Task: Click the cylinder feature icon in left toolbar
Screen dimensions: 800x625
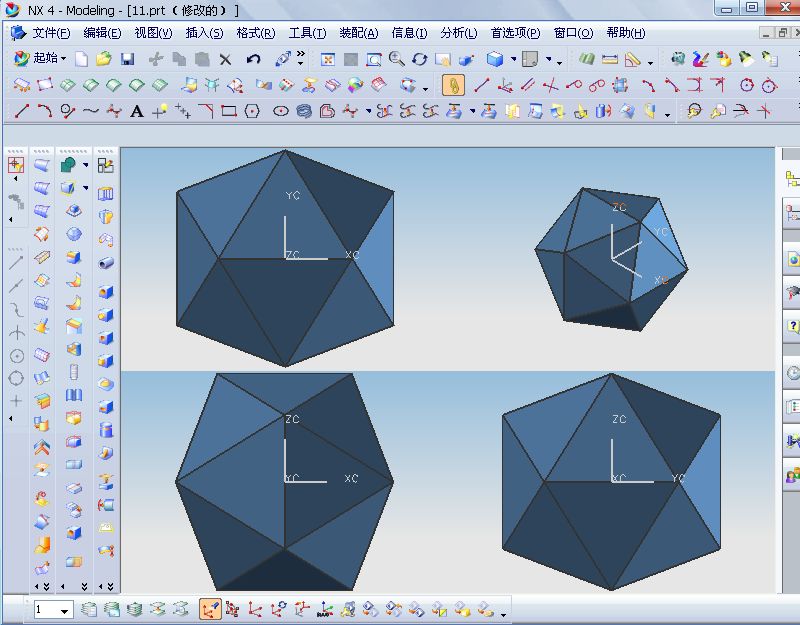Action: click(106, 430)
